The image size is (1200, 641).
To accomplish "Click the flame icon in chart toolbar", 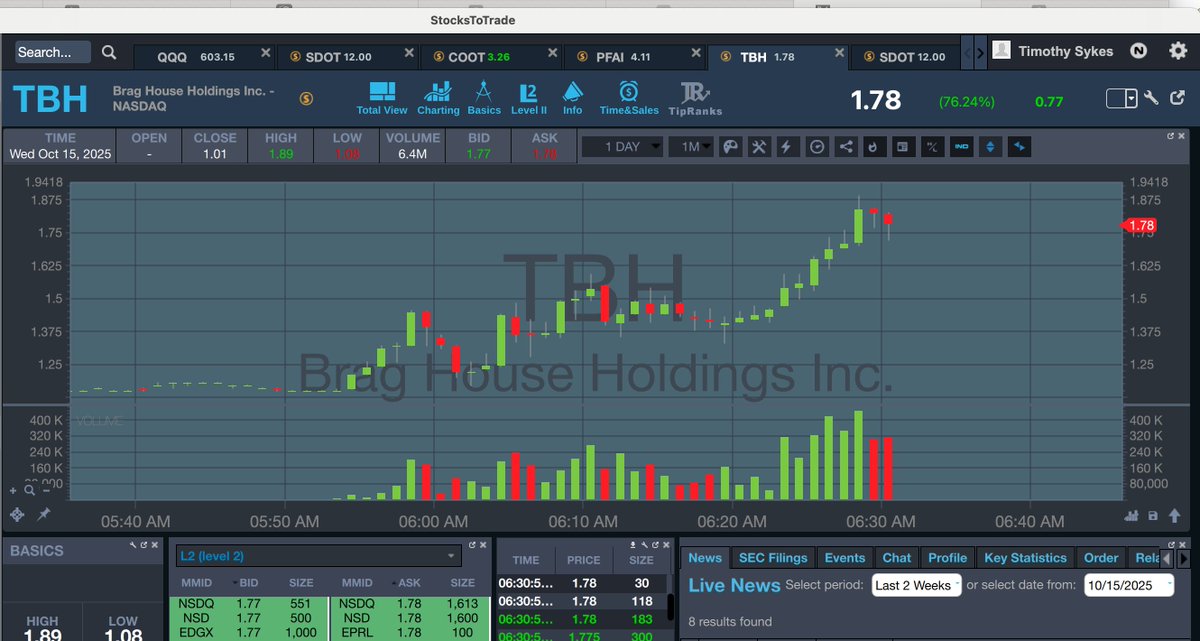I will point(873,146).
